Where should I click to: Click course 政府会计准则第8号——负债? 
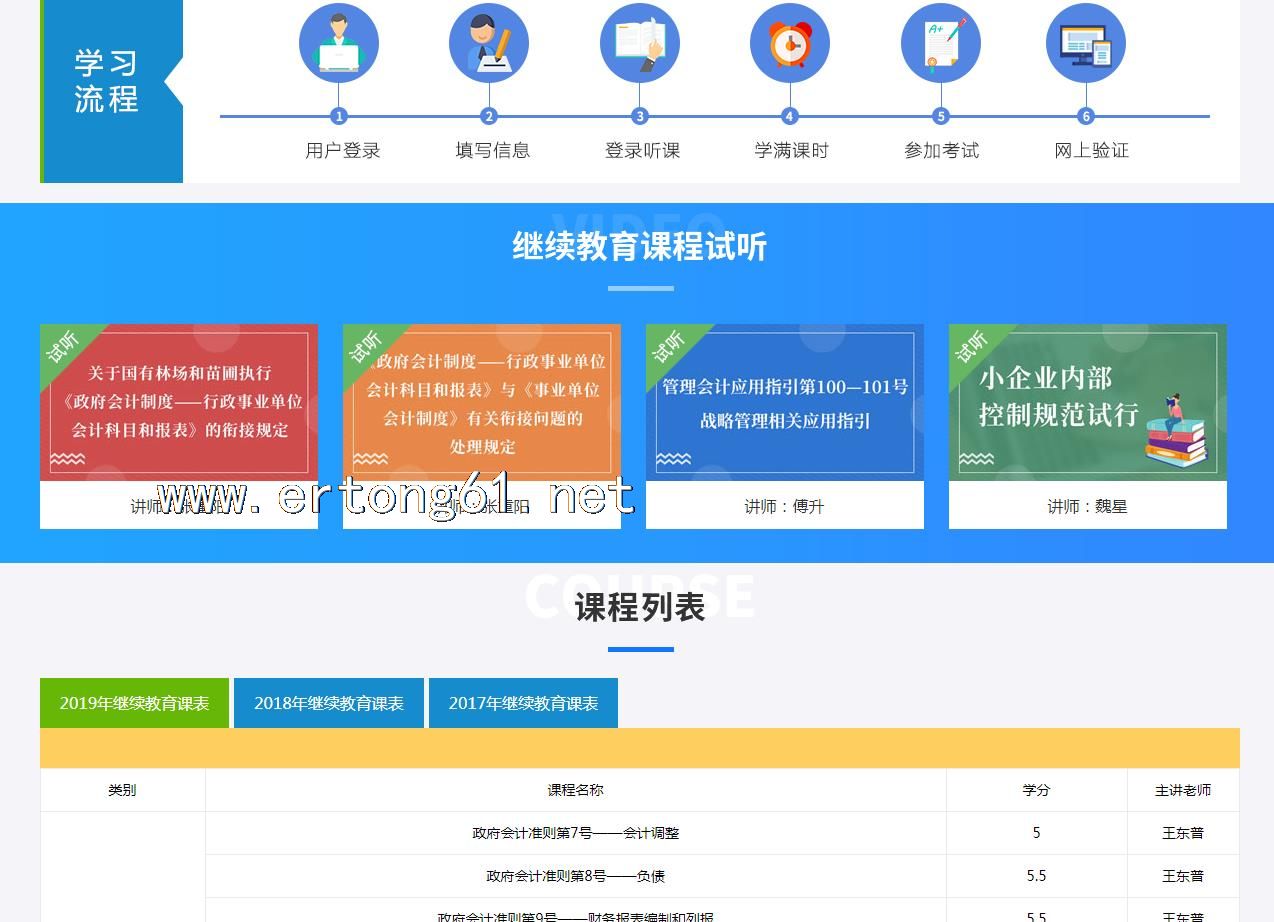pos(575,876)
